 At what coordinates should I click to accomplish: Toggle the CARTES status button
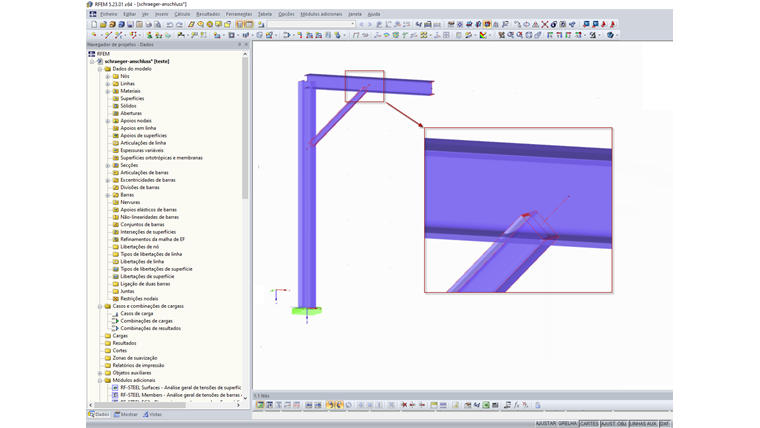pos(589,424)
